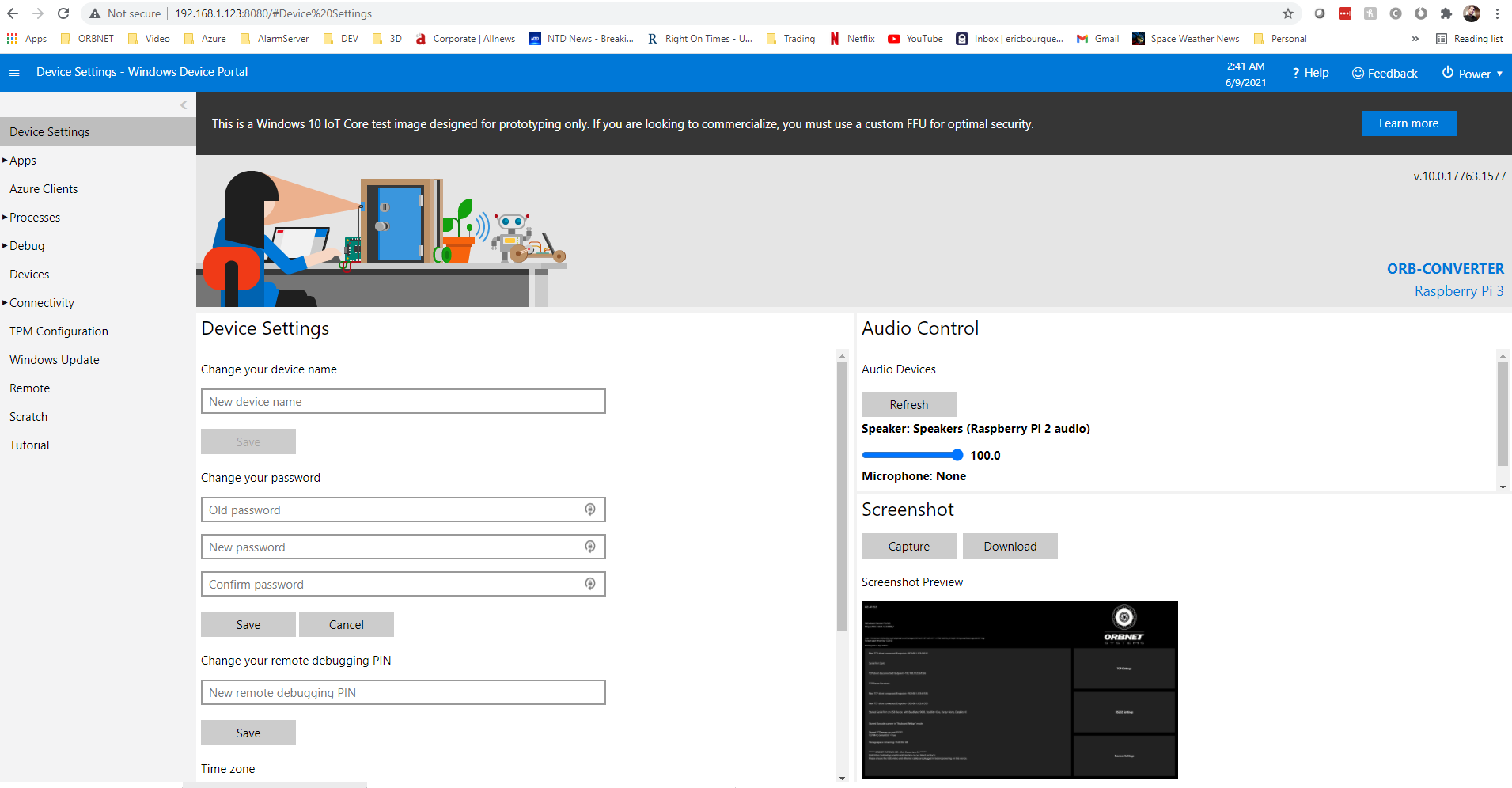Open the Devices page
Image resolution: width=1512 pixels, height=788 pixels.
tap(29, 275)
